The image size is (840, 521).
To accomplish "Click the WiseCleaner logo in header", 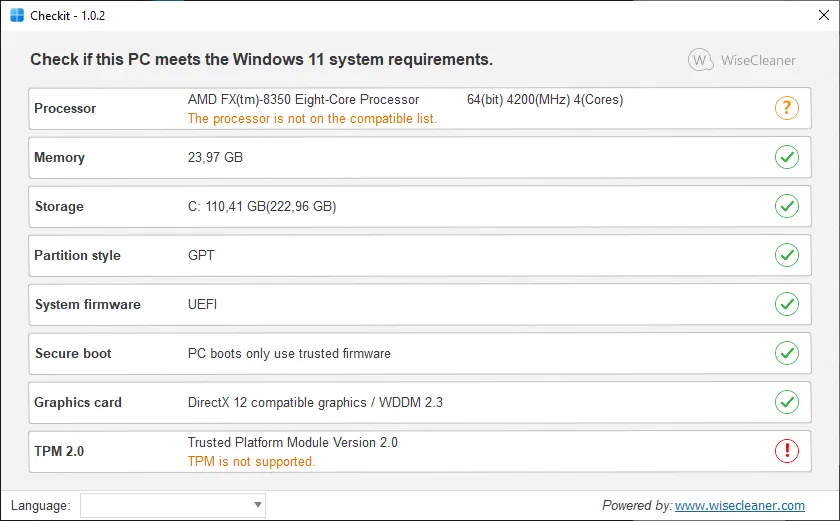I will pos(742,60).
